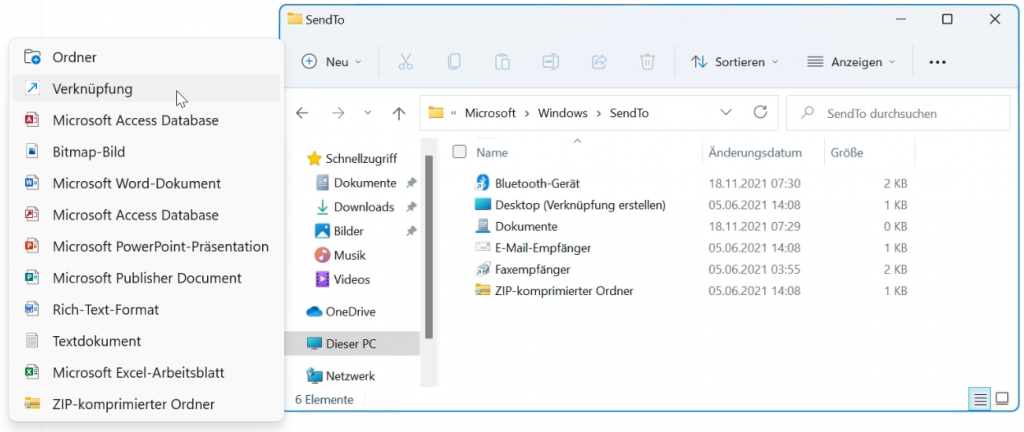Click SendTo in the address path
The image size is (1024, 432).
(629, 113)
